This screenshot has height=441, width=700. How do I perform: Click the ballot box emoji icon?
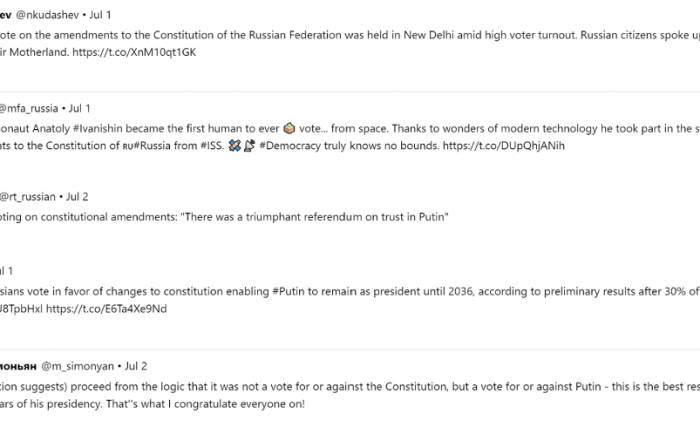[x=289, y=129]
